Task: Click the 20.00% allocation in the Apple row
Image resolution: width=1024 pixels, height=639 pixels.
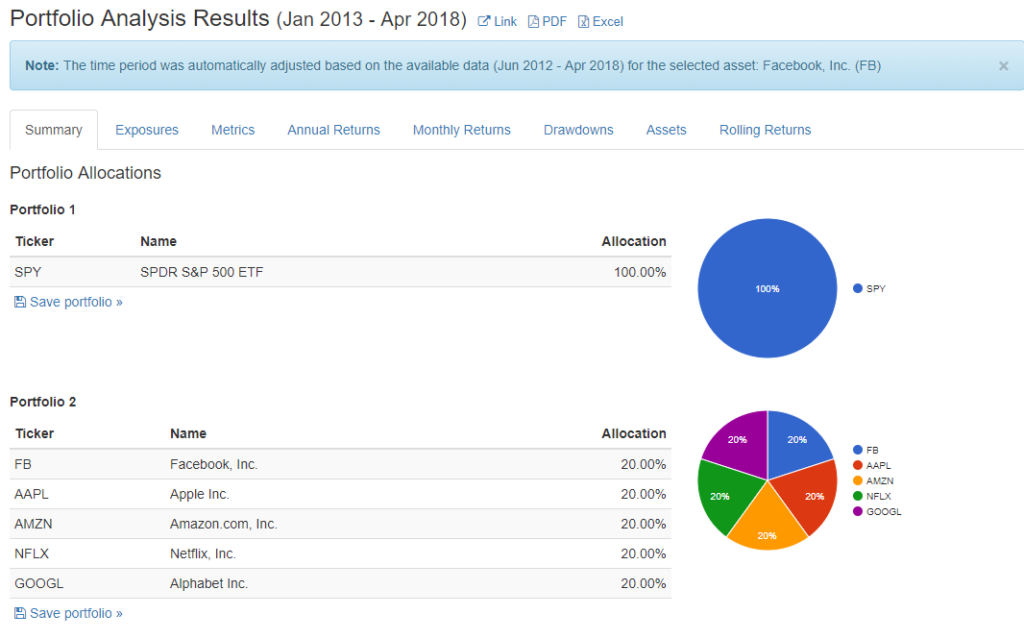Action: (x=643, y=494)
